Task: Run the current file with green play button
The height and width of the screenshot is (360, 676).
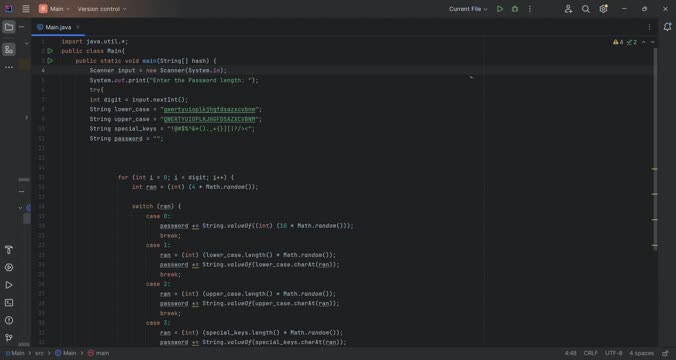Action: point(500,9)
